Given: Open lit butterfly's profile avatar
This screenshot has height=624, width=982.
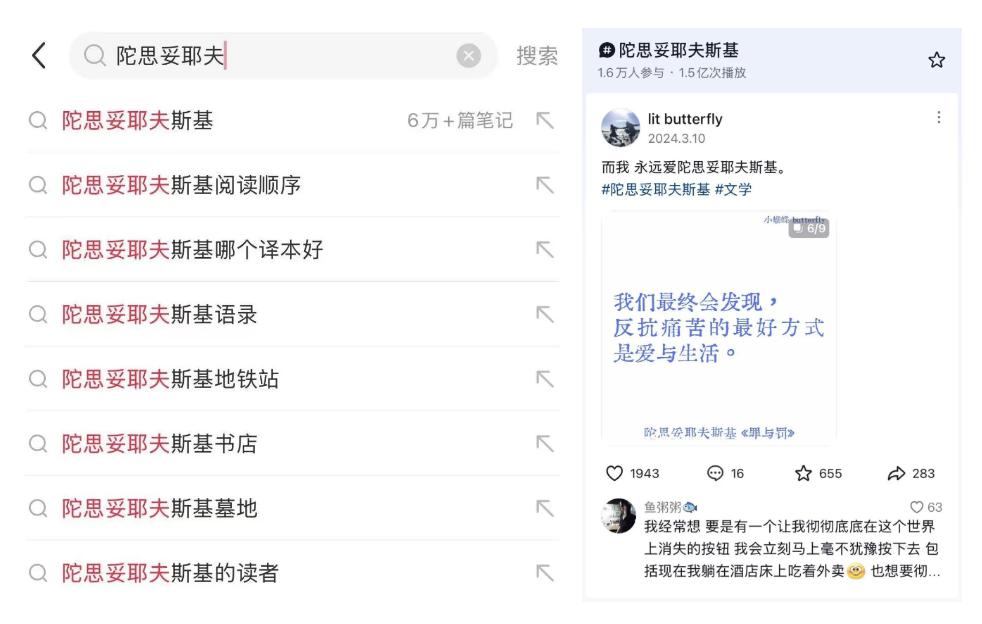Looking at the screenshot, I should click(x=620, y=128).
